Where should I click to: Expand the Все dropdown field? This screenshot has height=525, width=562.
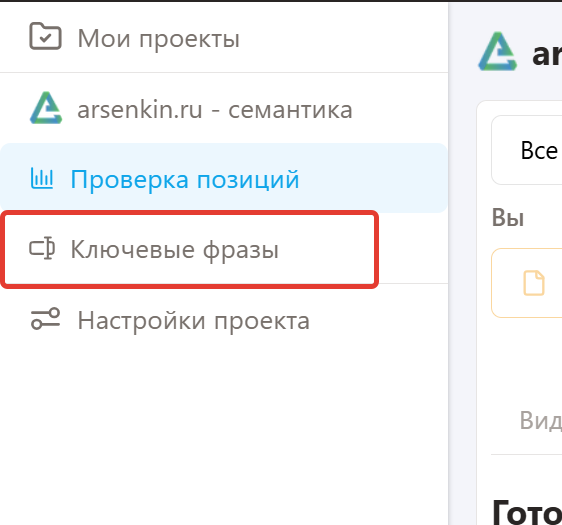click(x=527, y=150)
